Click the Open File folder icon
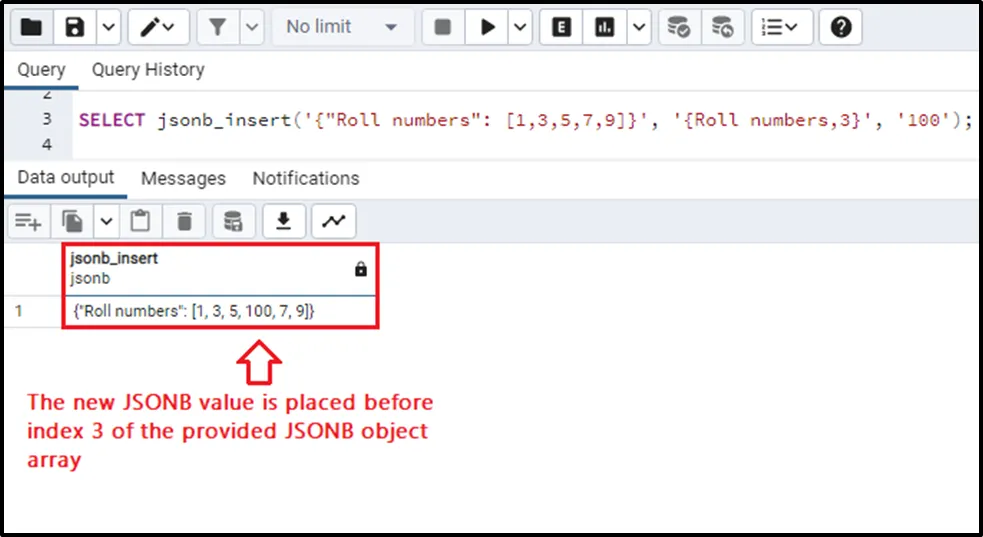The image size is (983, 537). tap(31, 27)
